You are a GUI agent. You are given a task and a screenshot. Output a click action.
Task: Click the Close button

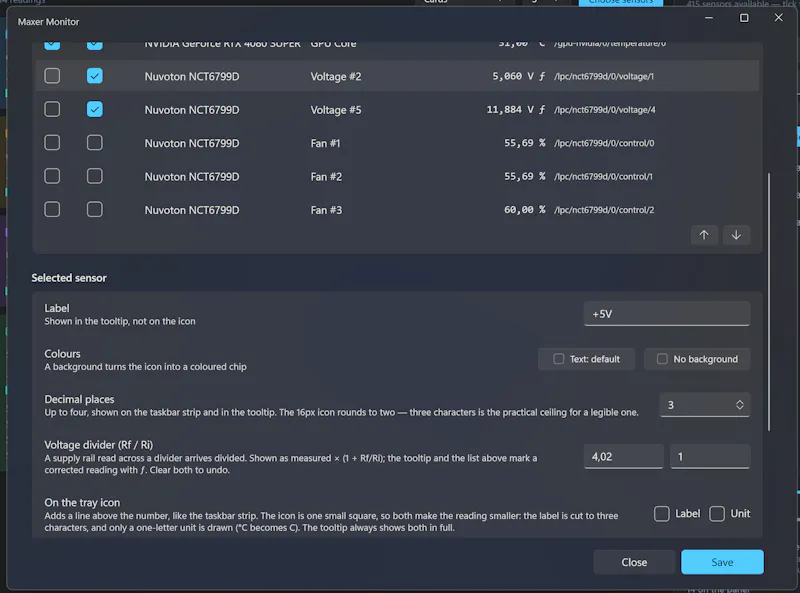click(x=634, y=562)
